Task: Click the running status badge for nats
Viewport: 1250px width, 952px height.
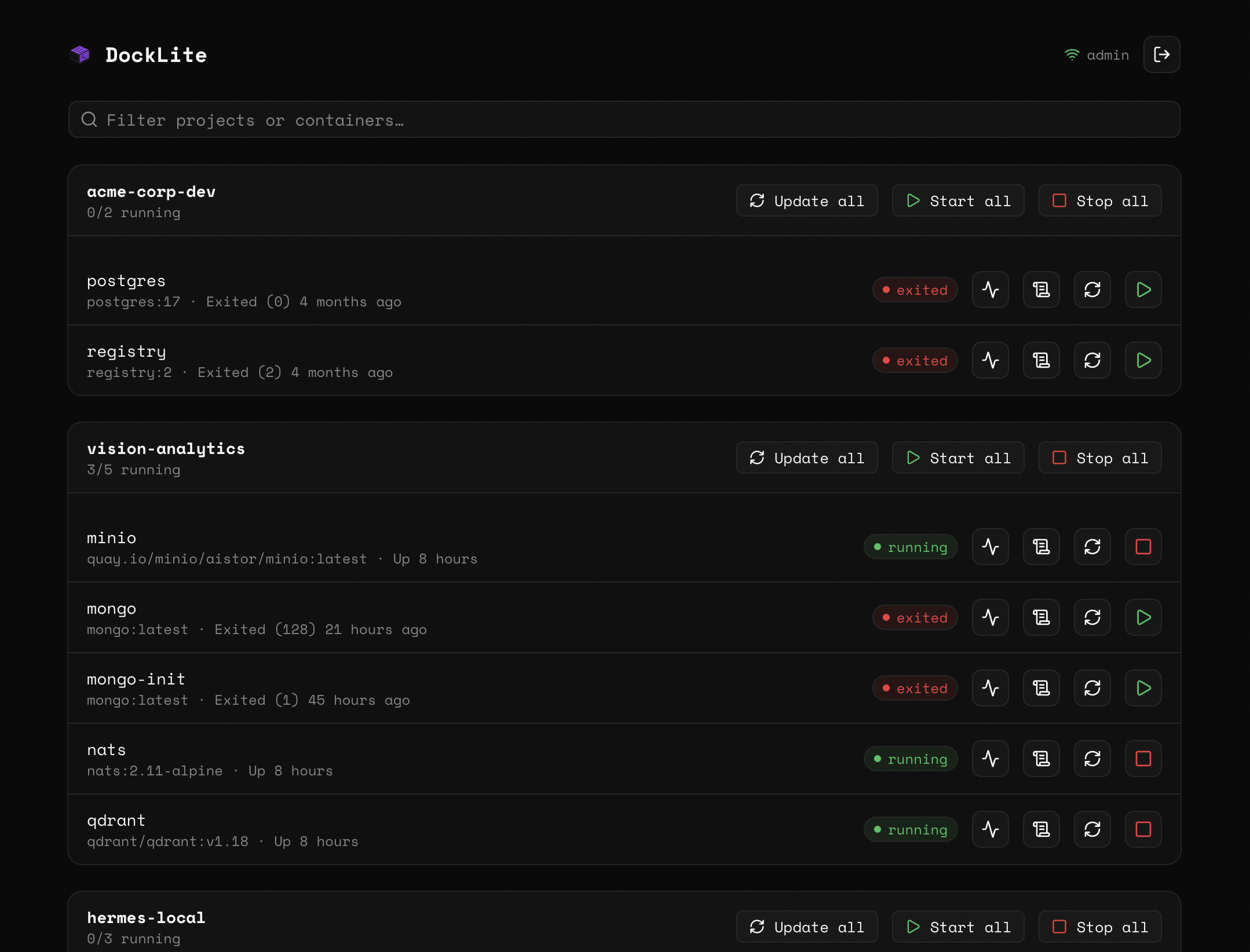Action: (x=911, y=759)
